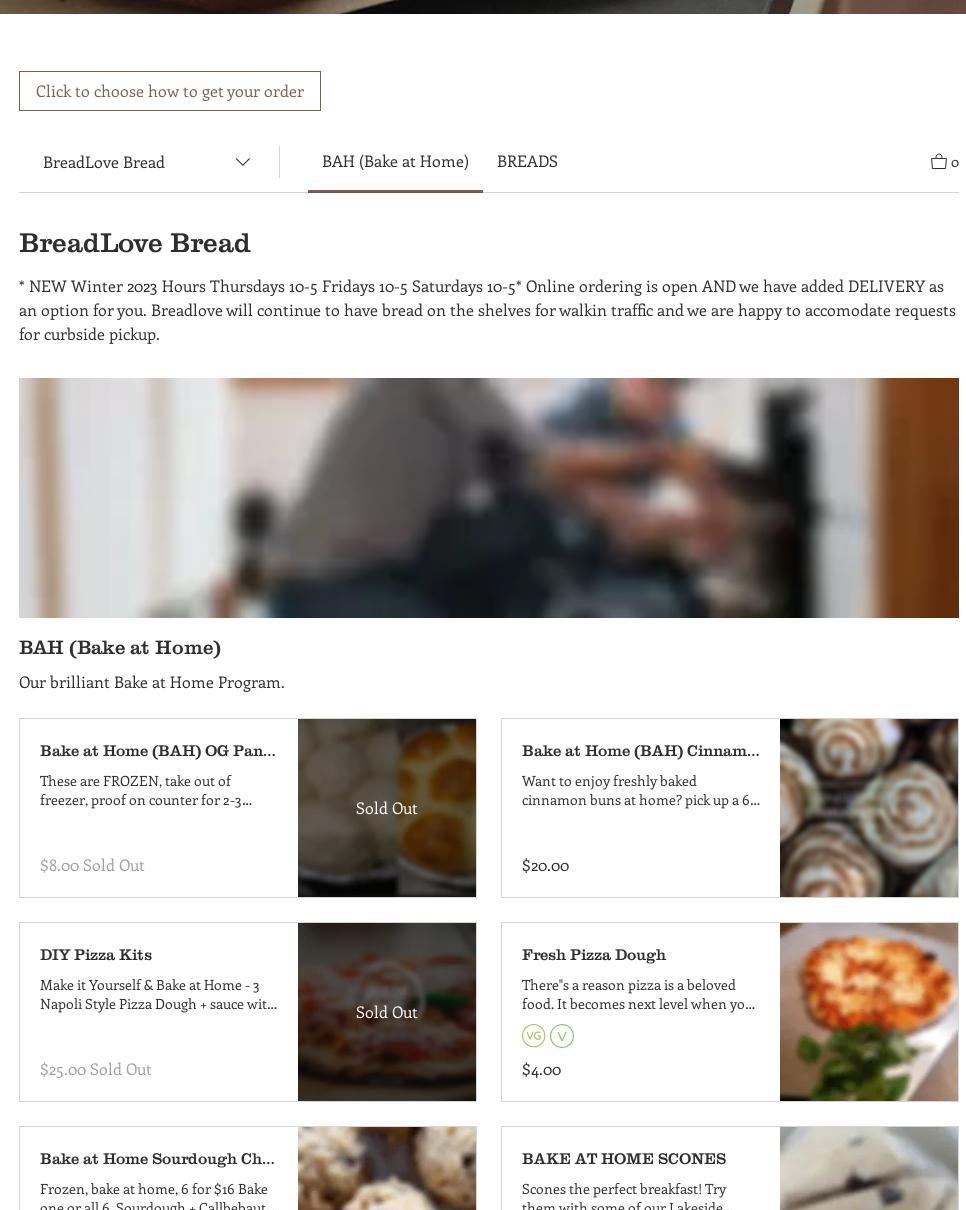Screen dimensions: 966x1210
Task: Click to choose how to get your order
Action: coord(170,91)
